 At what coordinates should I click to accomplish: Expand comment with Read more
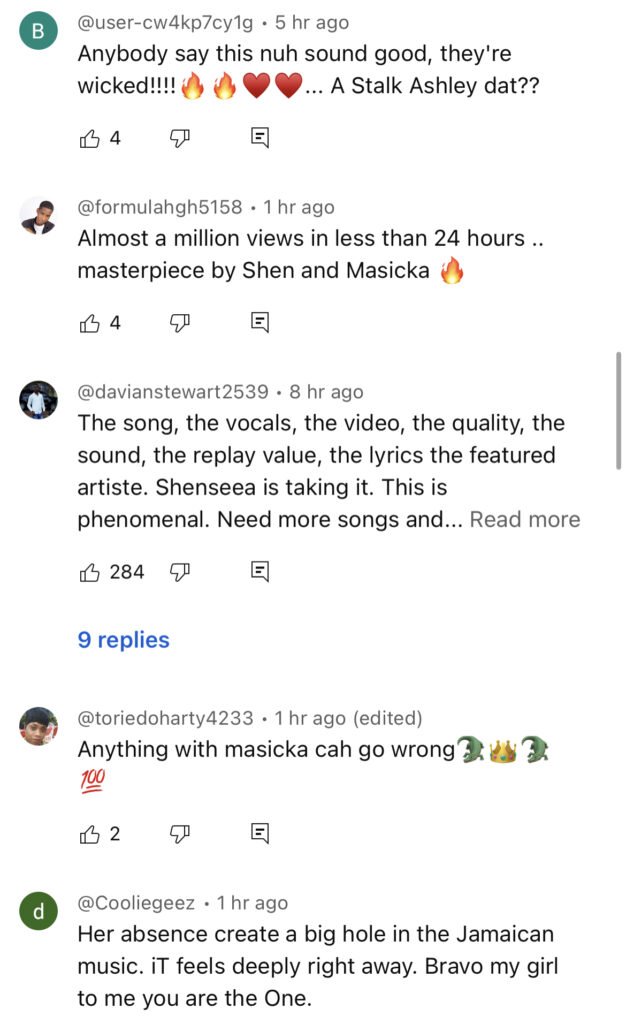tap(524, 520)
